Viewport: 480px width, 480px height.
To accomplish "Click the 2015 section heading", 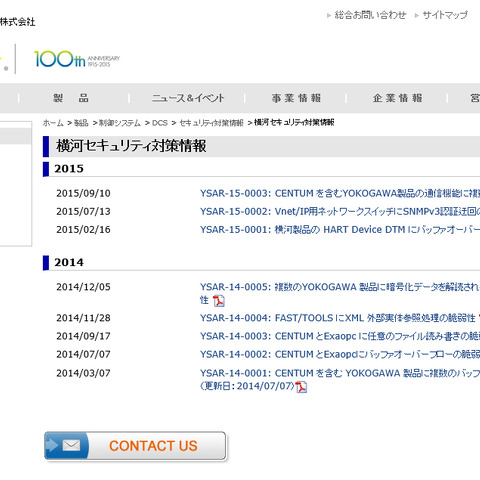I will tap(69, 169).
